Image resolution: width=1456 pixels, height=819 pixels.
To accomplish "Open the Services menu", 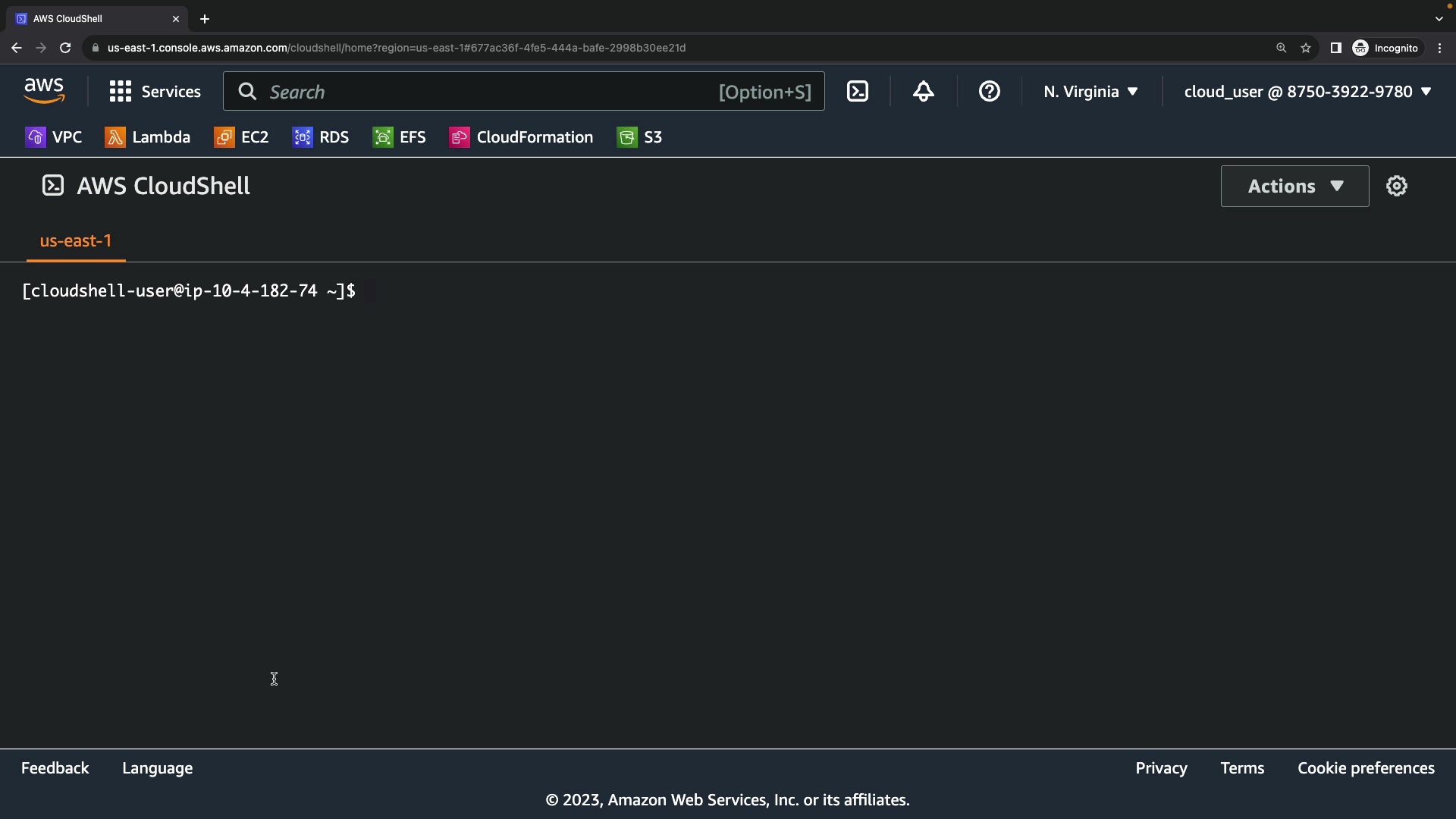I will (155, 92).
